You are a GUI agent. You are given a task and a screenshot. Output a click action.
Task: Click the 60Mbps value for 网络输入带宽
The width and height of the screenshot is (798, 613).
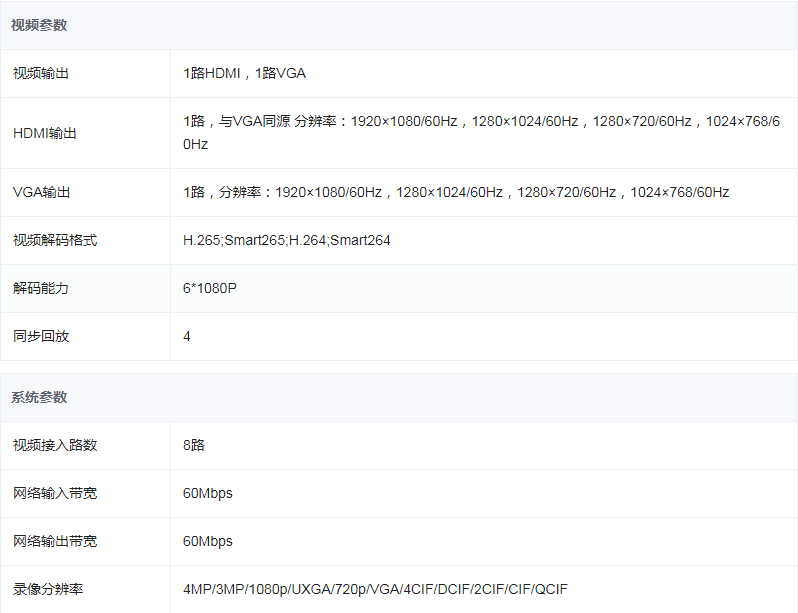(208, 493)
